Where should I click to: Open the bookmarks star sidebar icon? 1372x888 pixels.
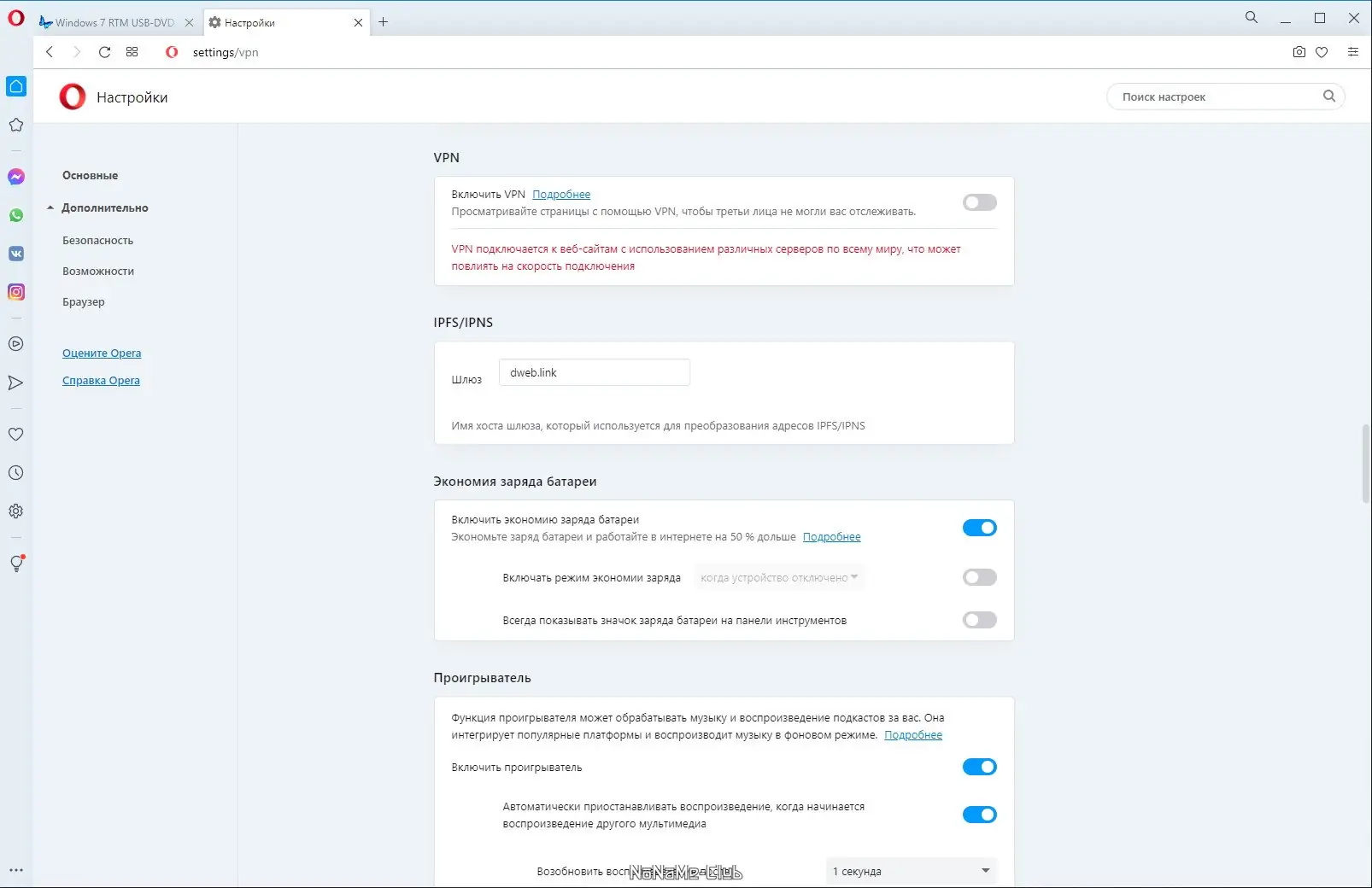coord(16,125)
